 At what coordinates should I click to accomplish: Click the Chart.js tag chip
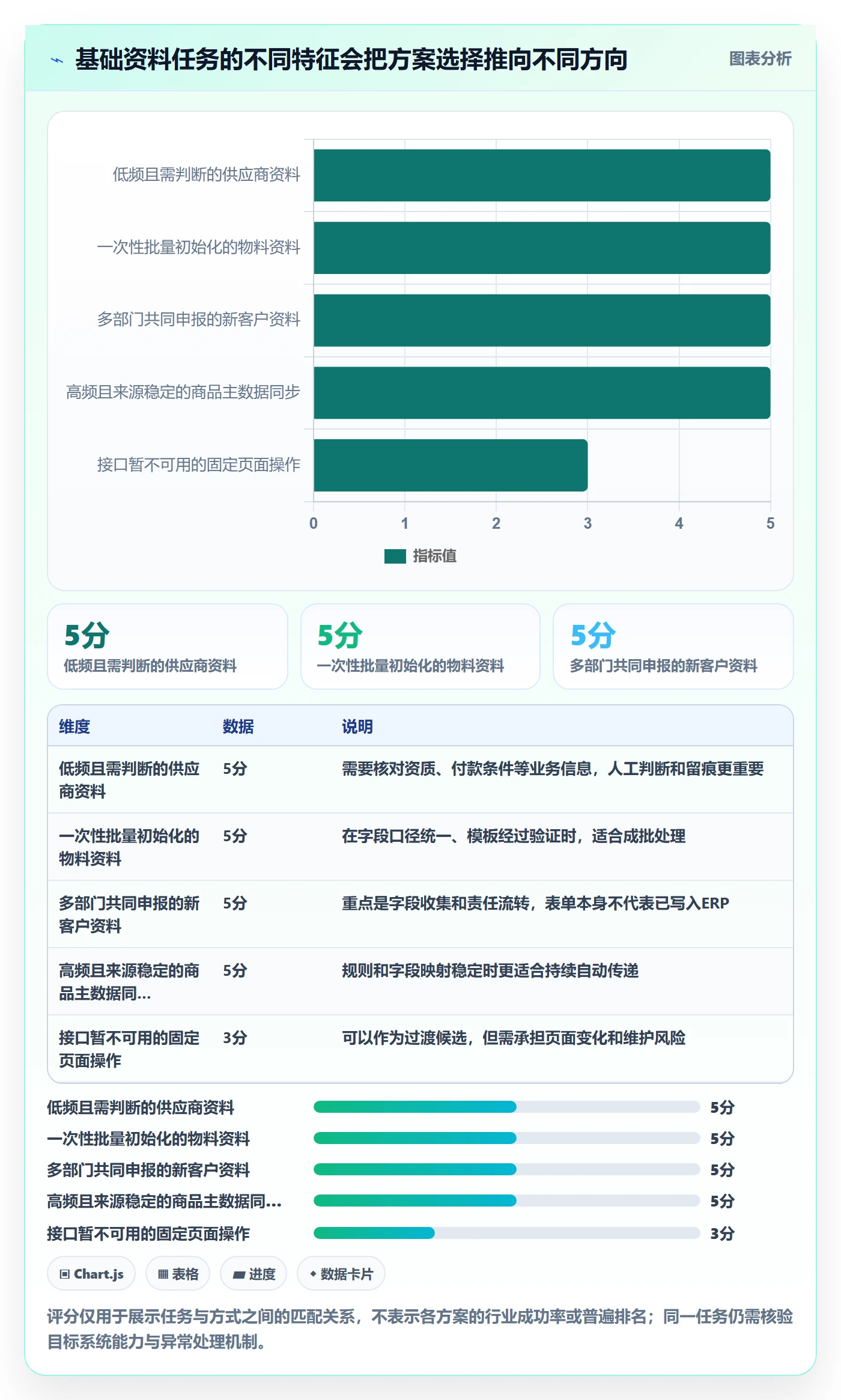(x=91, y=1274)
